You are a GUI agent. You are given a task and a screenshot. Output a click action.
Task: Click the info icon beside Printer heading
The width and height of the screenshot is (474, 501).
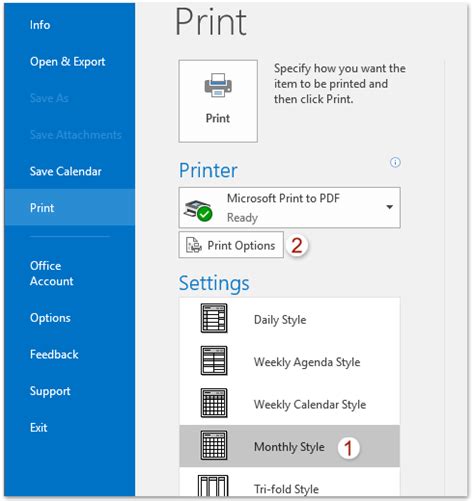click(x=395, y=162)
